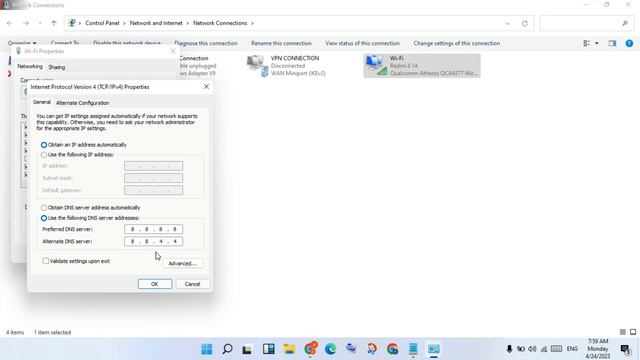Go up one level with Up arrow

click(53, 23)
